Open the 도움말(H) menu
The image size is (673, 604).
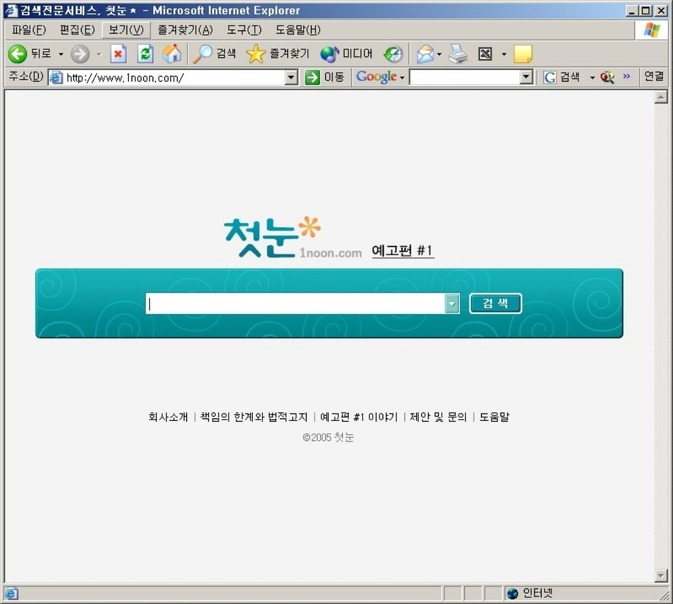[x=298, y=30]
